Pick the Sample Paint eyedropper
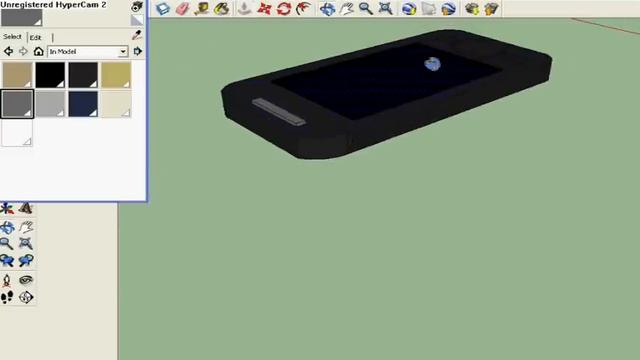Image resolution: width=640 pixels, height=360 pixels. (137, 36)
